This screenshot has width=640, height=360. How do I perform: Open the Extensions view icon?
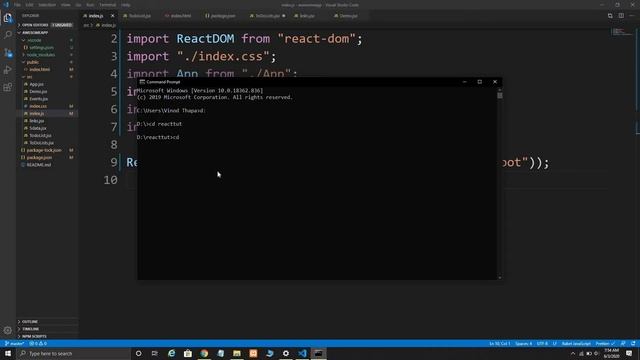click(8, 87)
